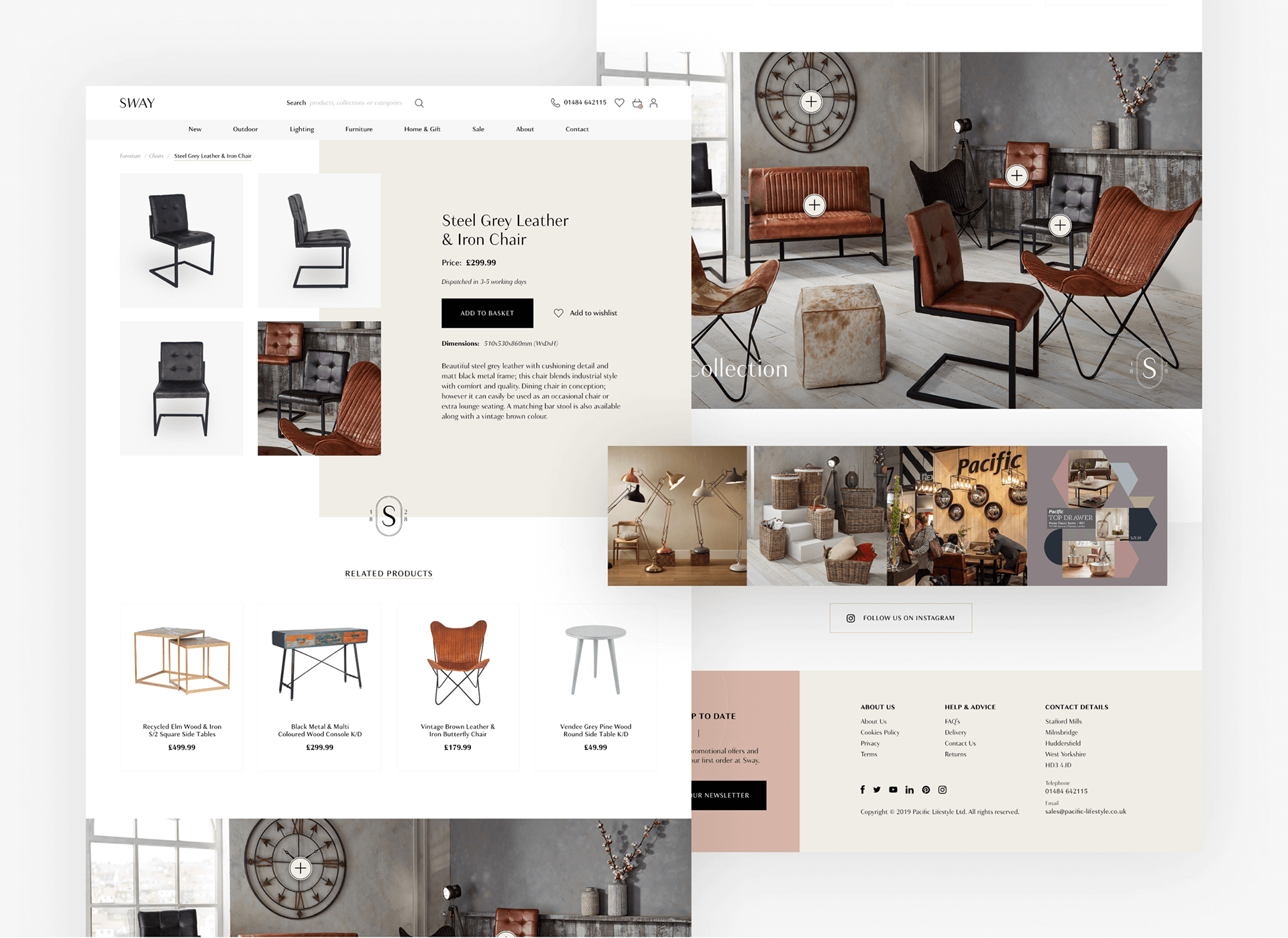Image resolution: width=1288 pixels, height=938 pixels.
Task: Open the Outdoor menu item
Action: [246, 129]
